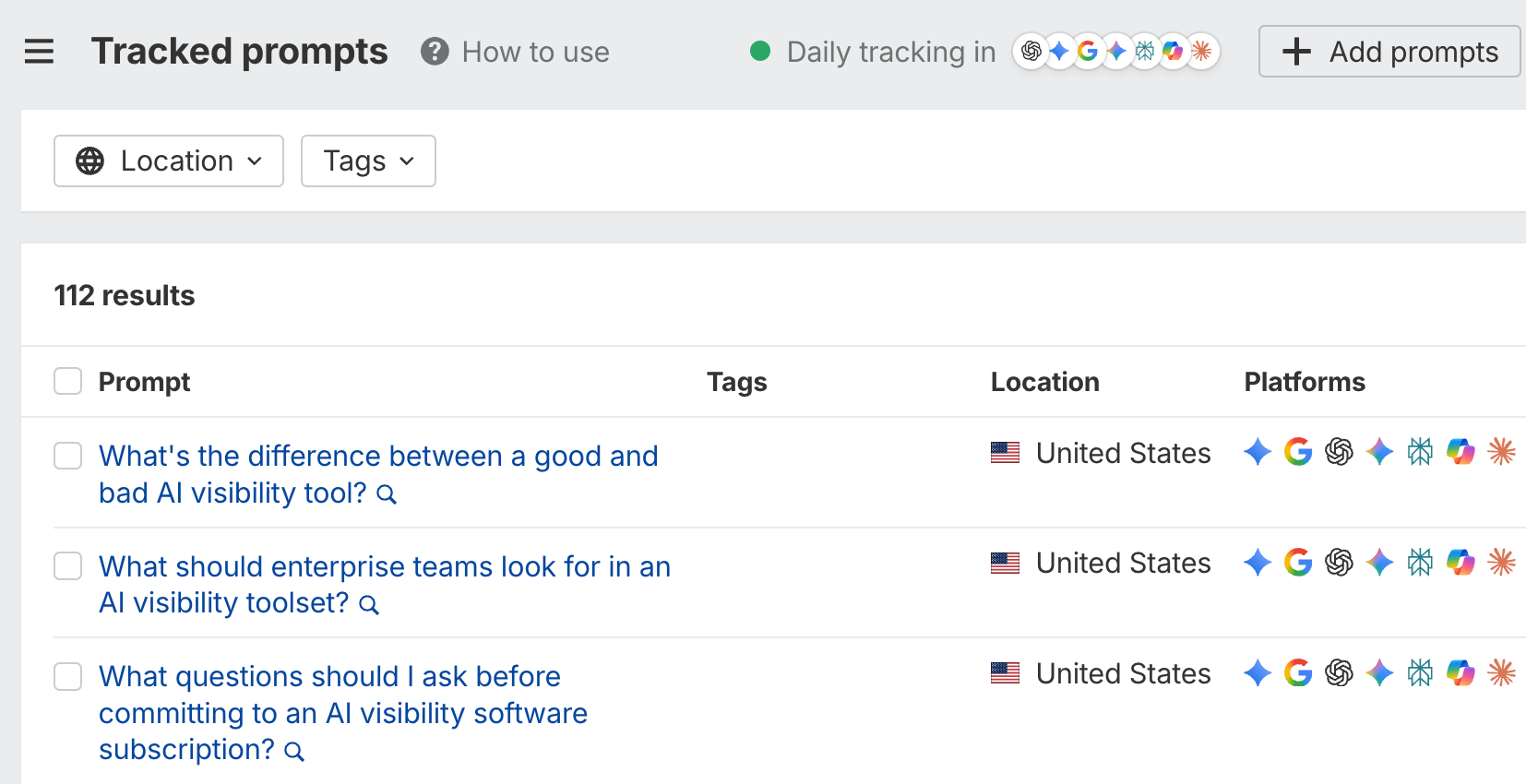Expand the Tags filter dropdown
The height and width of the screenshot is (784, 1526).
click(368, 161)
